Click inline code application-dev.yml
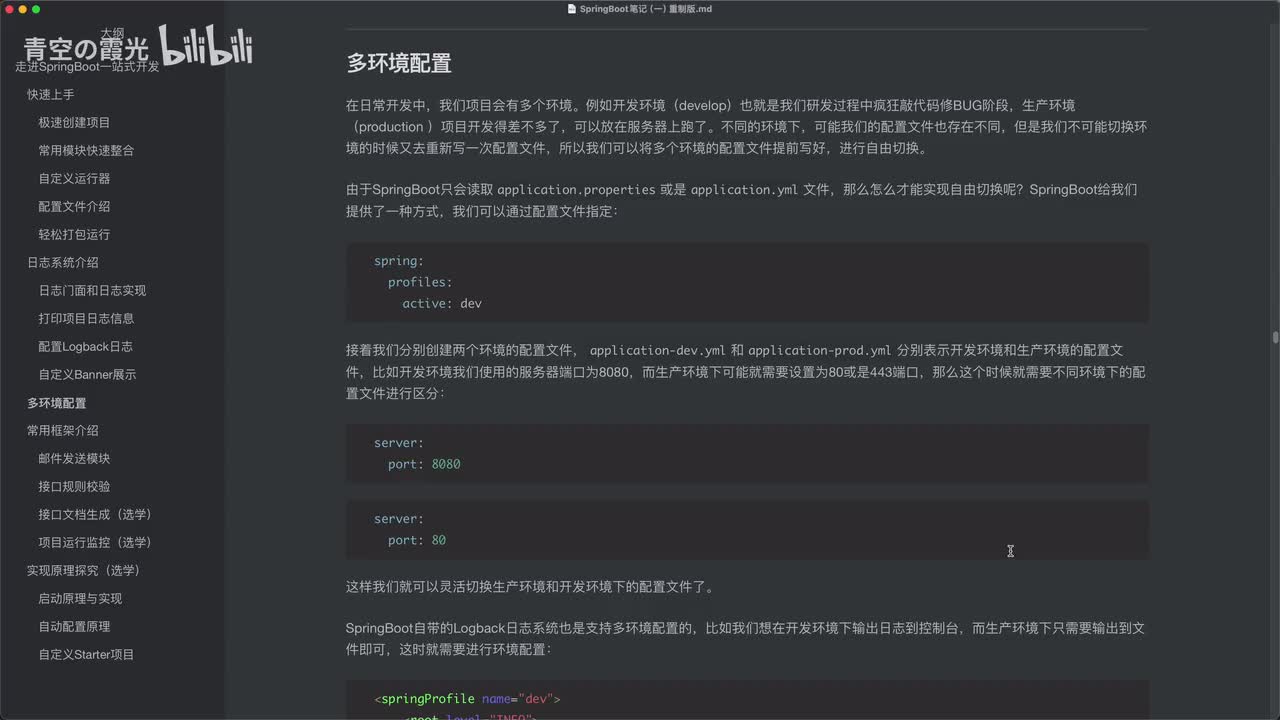This screenshot has width=1280, height=720. [657, 350]
